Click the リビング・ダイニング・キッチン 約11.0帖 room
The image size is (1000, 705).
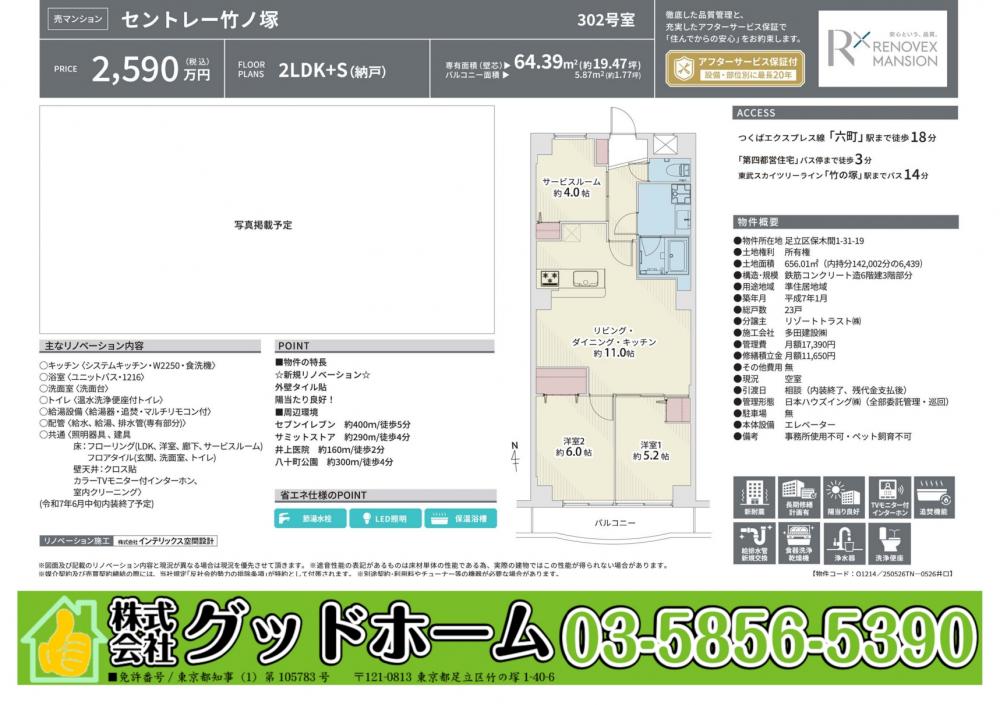coord(614,341)
